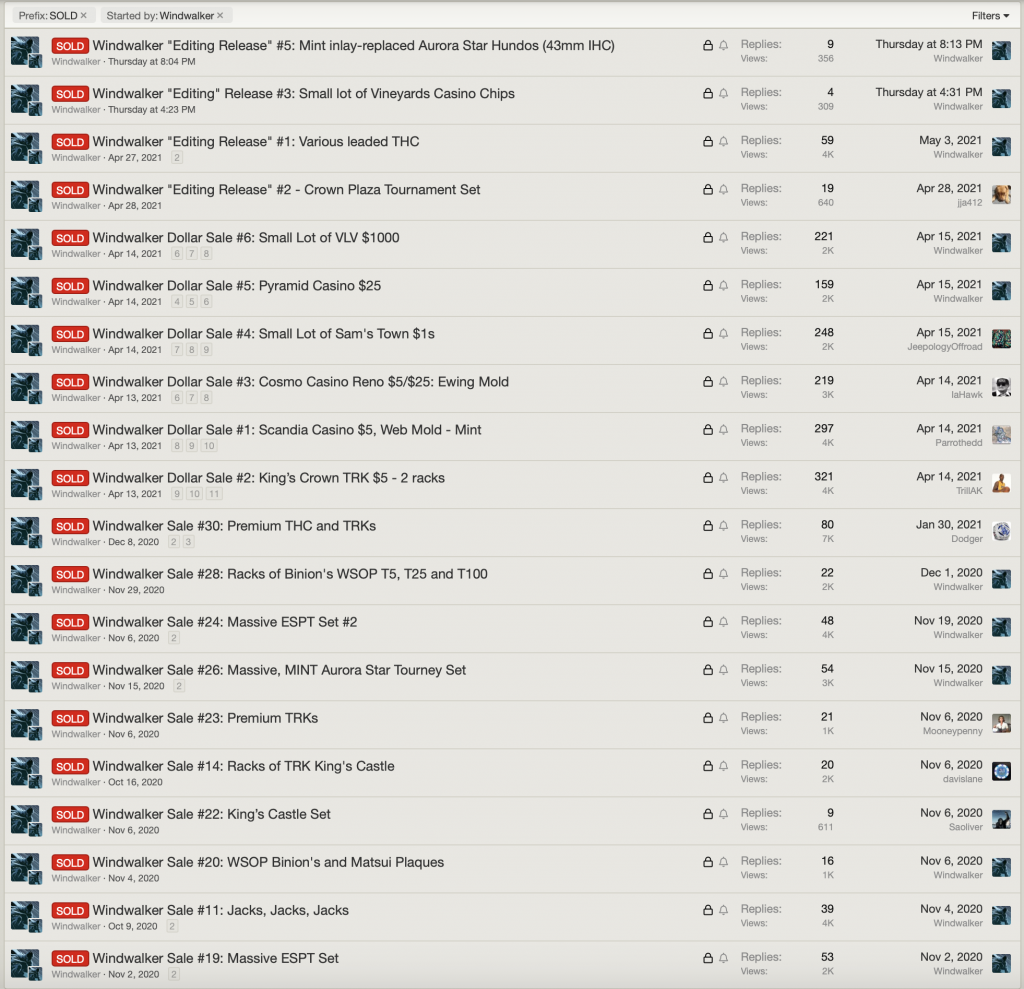This screenshot has height=989, width=1024.
Task: Go to page 11 of King's Crown TRK thread
Action: [x=215, y=494]
